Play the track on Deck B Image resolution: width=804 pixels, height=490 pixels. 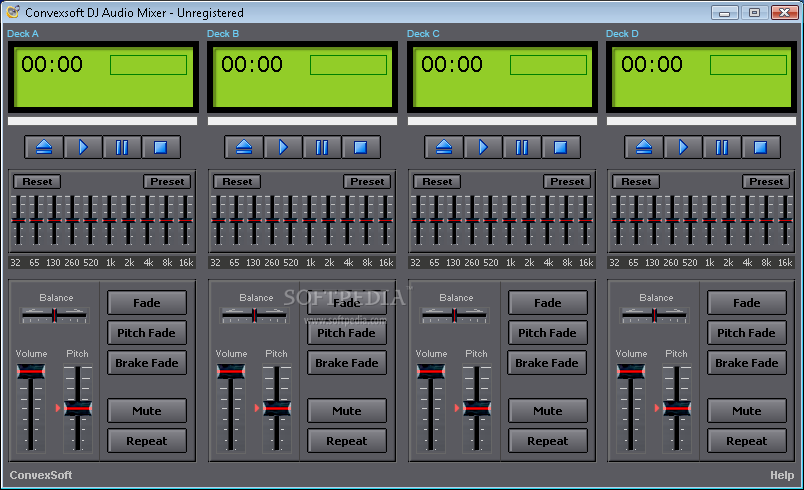[x=283, y=148]
